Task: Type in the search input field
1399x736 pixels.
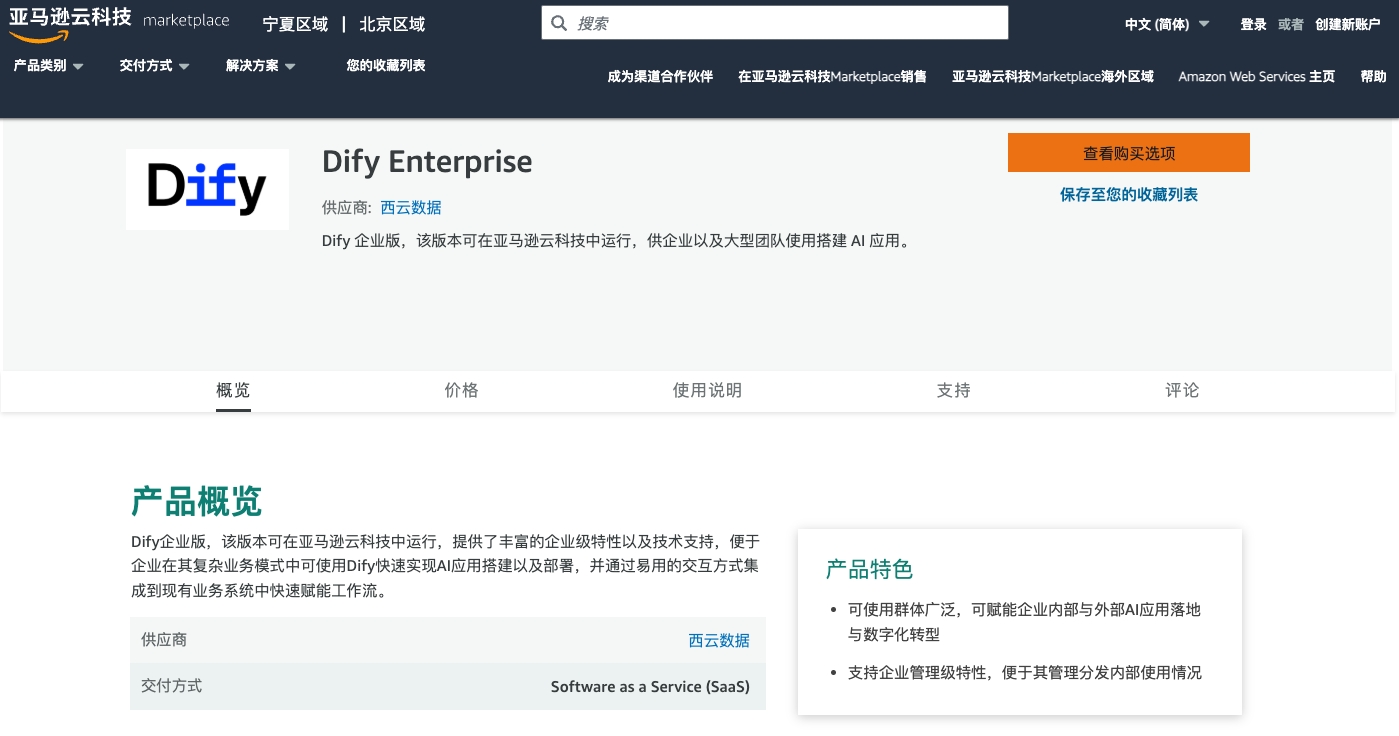Action: pyautogui.click(x=785, y=23)
